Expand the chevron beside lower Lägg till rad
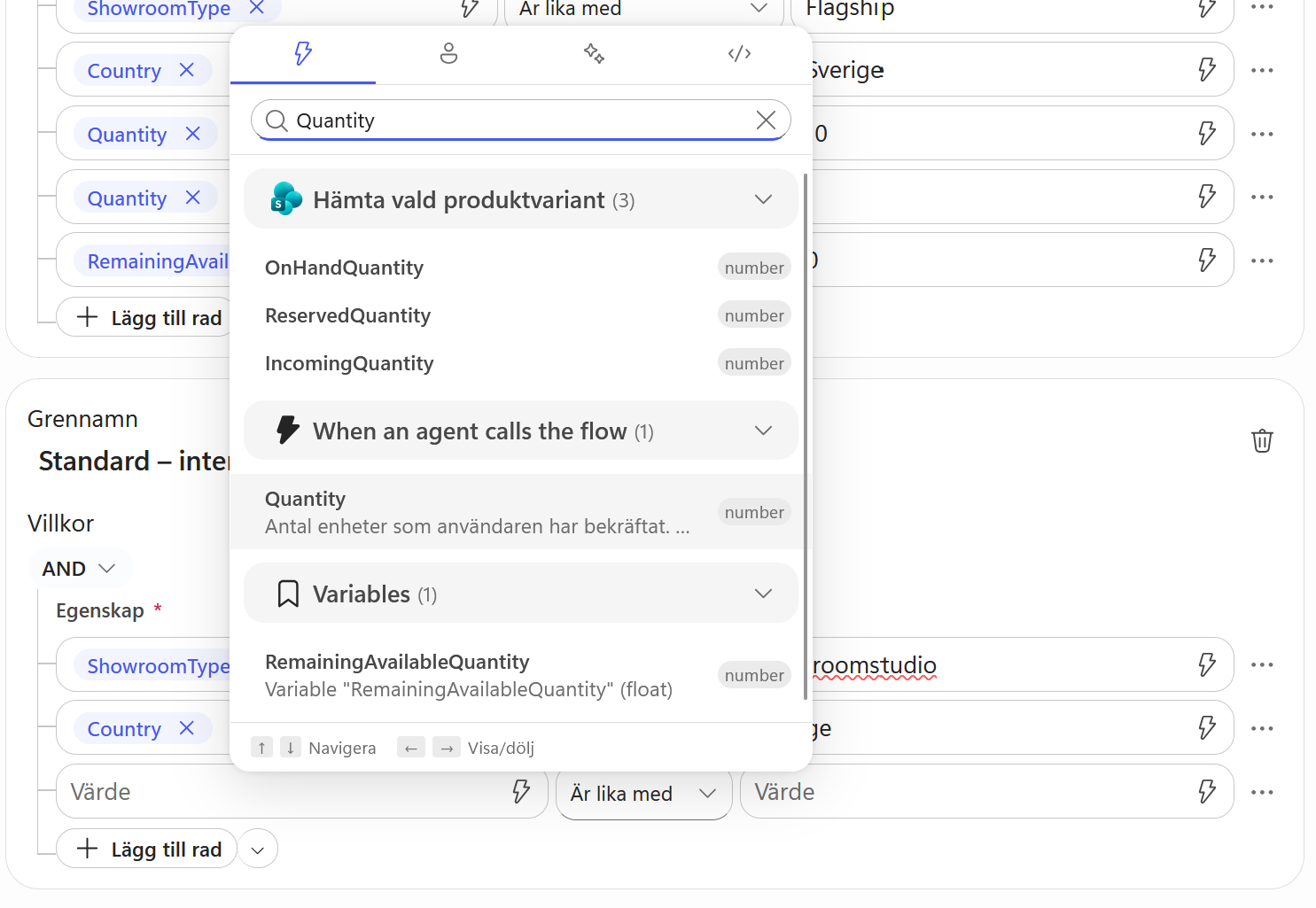This screenshot has height=908, width=1316. point(258,850)
